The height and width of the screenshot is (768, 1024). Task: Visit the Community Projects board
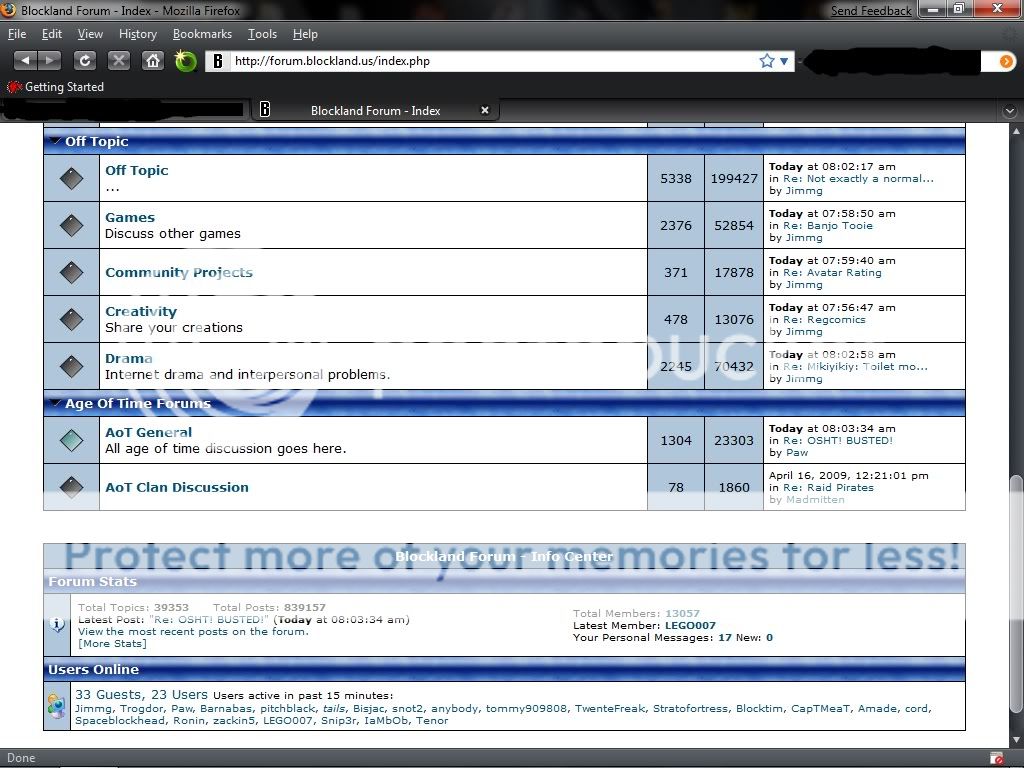point(179,272)
